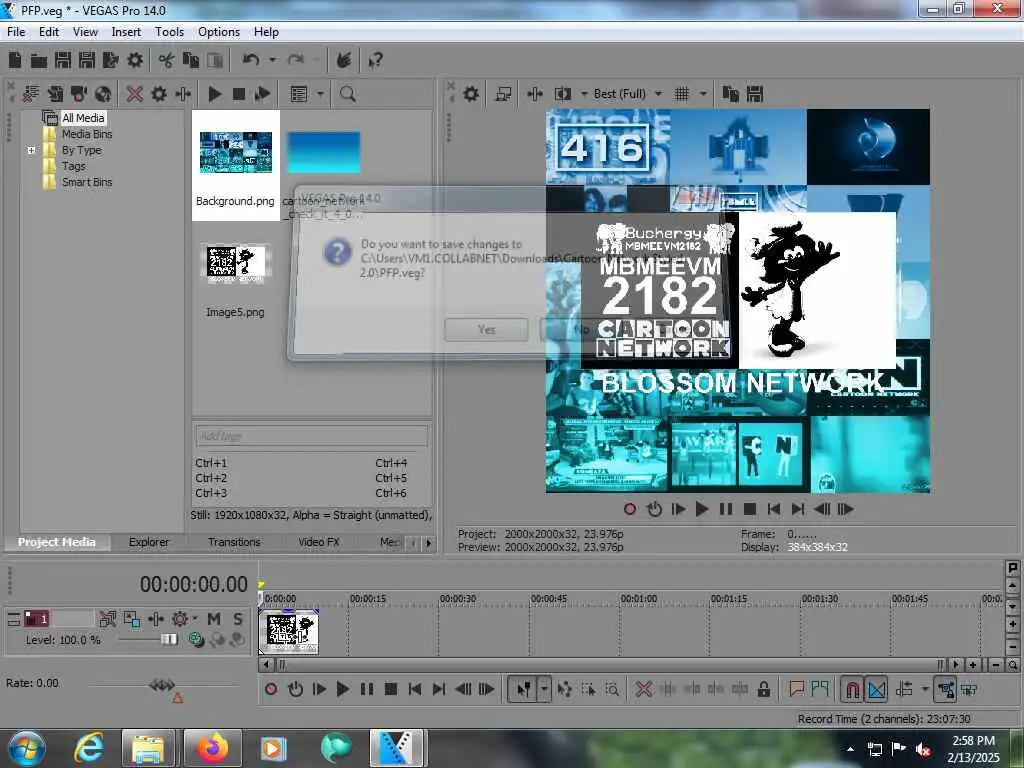Click the Capture Video icon in Project Media
This screenshot has height=768, width=1024.
(x=78, y=94)
